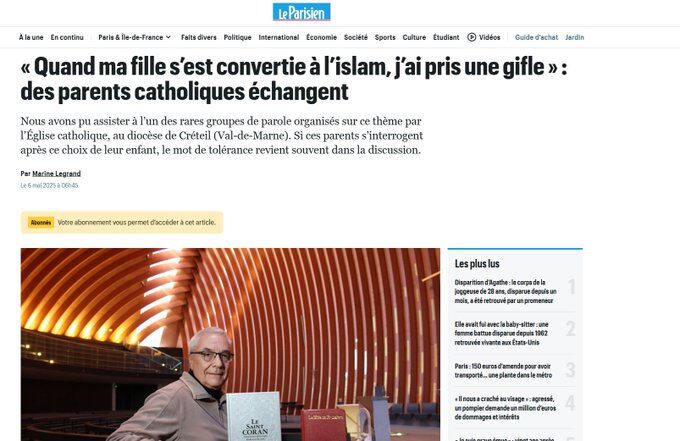680x441 pixels.
Task: Read the Disparition d'Agathe top story
Action: (506, 291)
